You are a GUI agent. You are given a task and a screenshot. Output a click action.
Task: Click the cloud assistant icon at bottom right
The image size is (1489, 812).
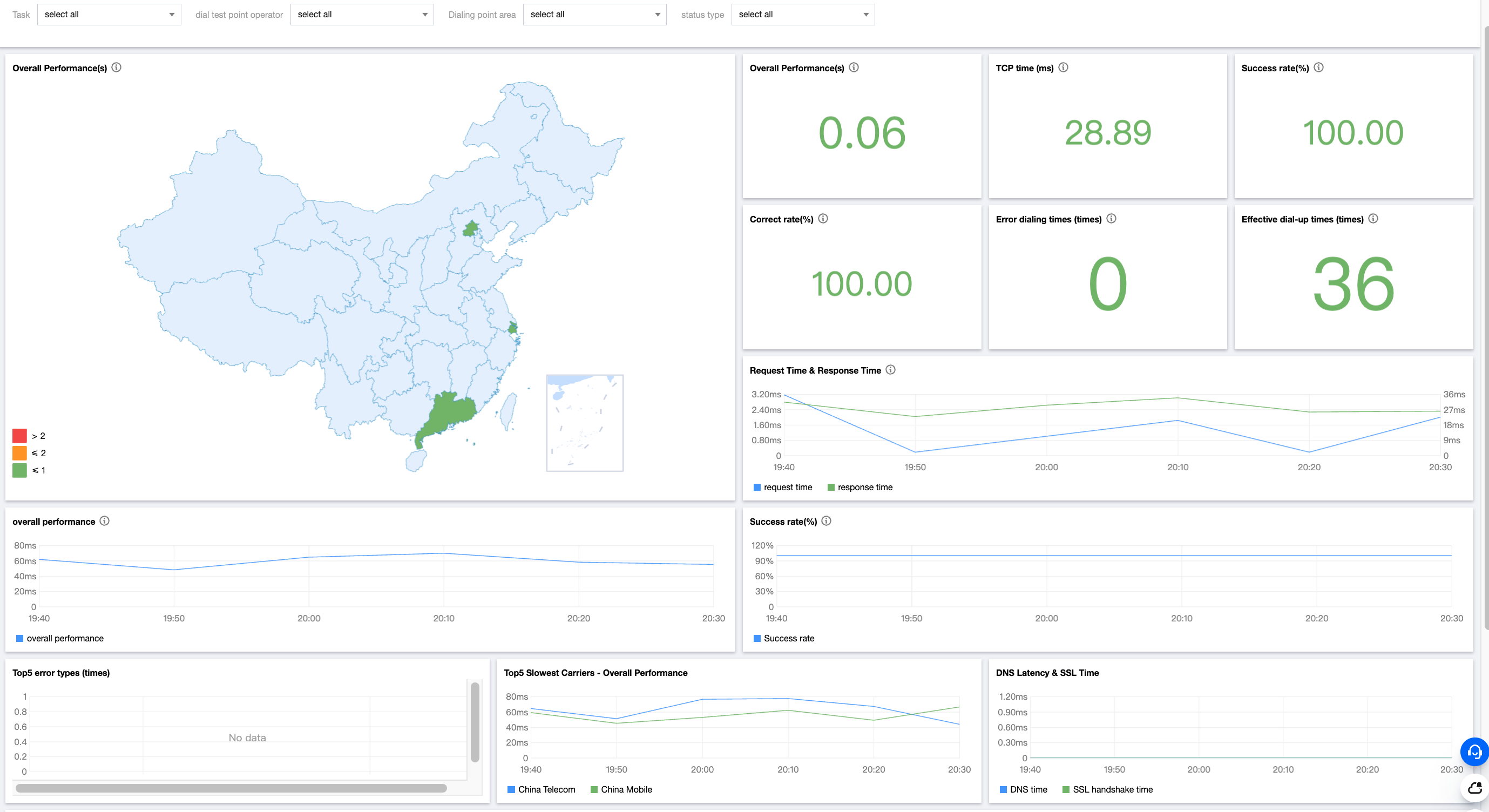1474,788
